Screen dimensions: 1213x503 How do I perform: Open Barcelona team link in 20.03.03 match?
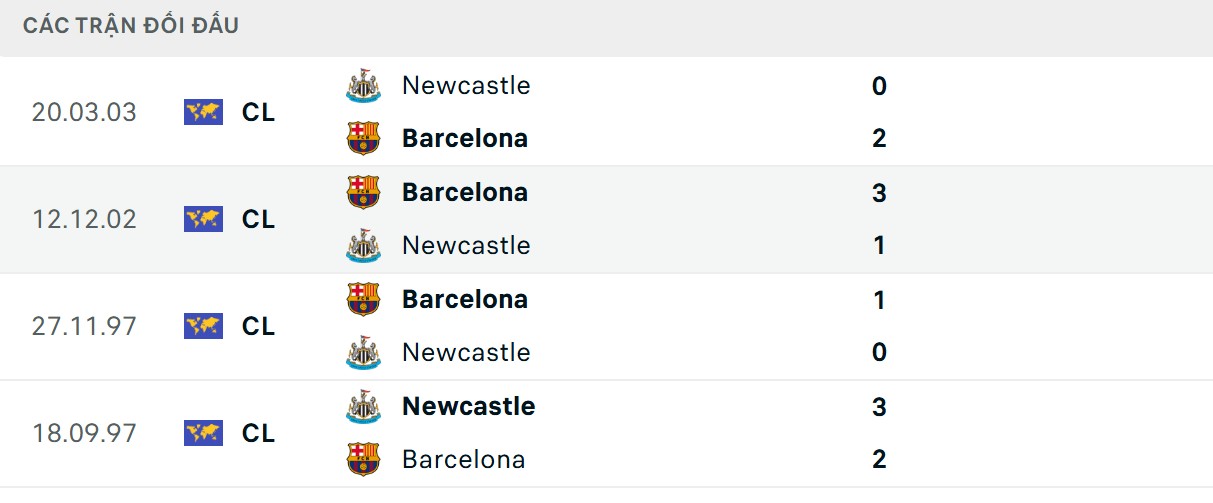click(x=464, y=138)
